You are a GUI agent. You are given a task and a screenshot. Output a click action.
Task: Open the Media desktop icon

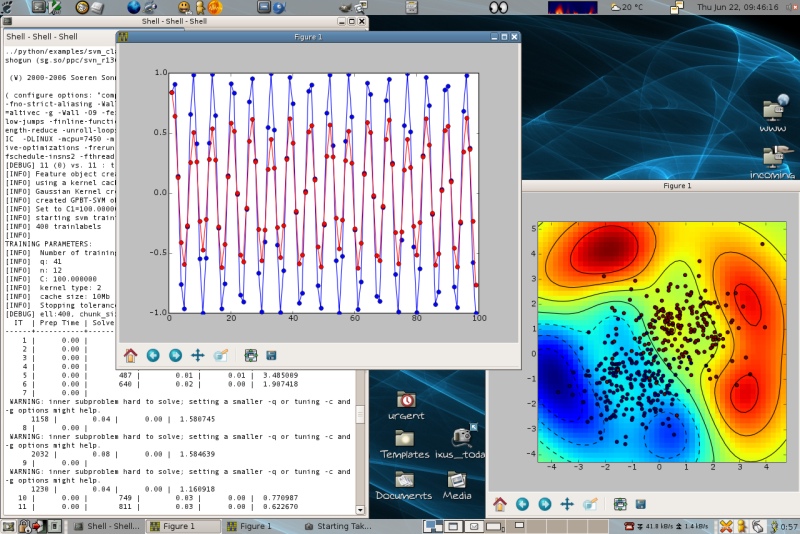click(x=458, y=482)
